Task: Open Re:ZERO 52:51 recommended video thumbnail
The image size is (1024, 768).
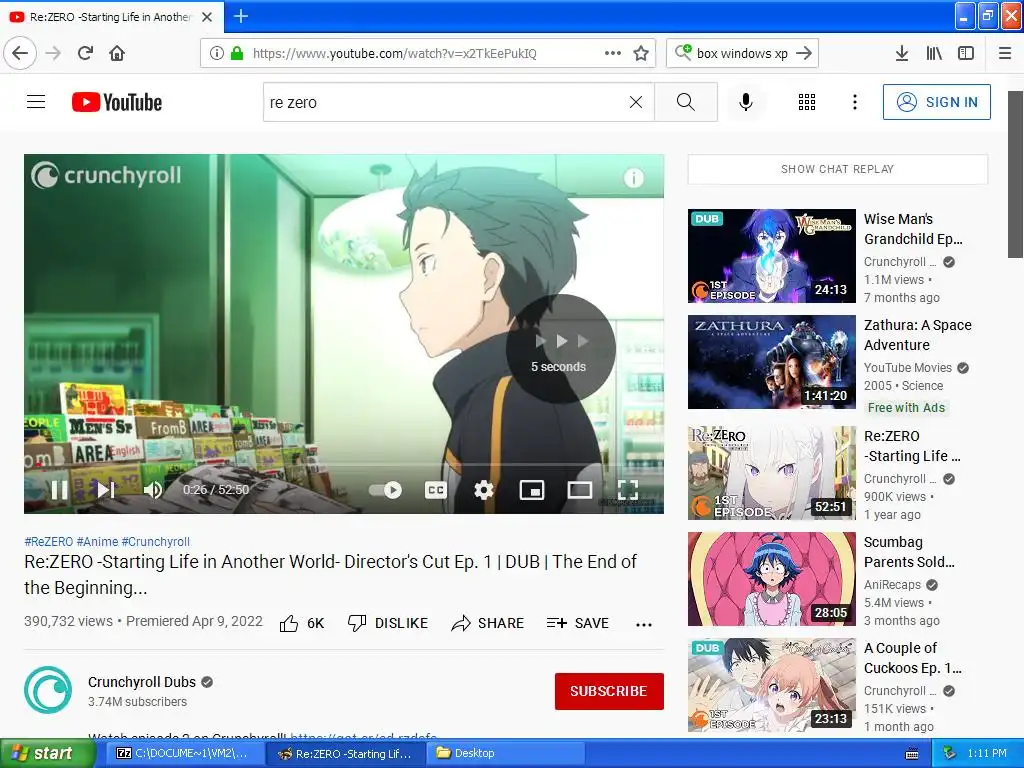Action: [x=772, y=473]
